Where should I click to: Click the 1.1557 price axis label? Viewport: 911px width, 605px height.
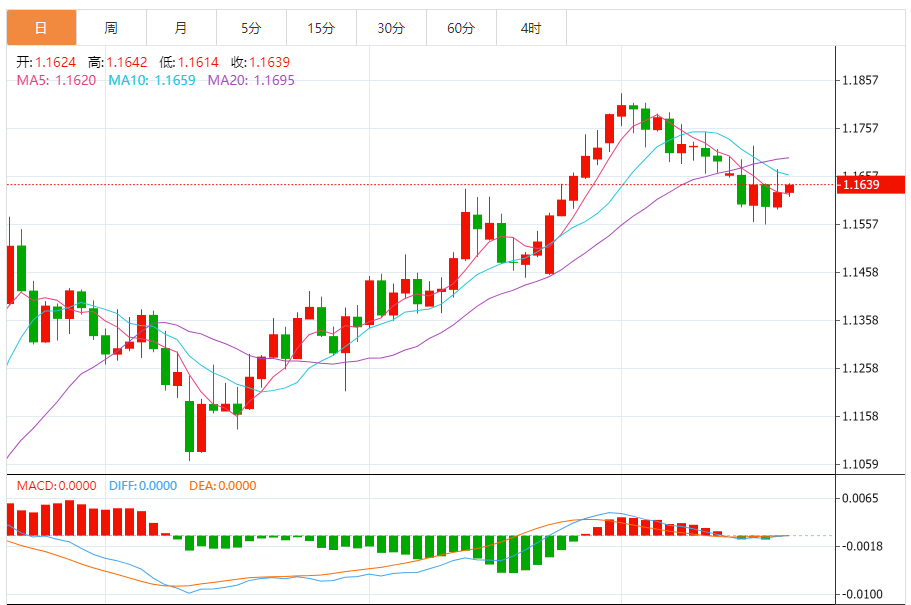pos(860,224)
